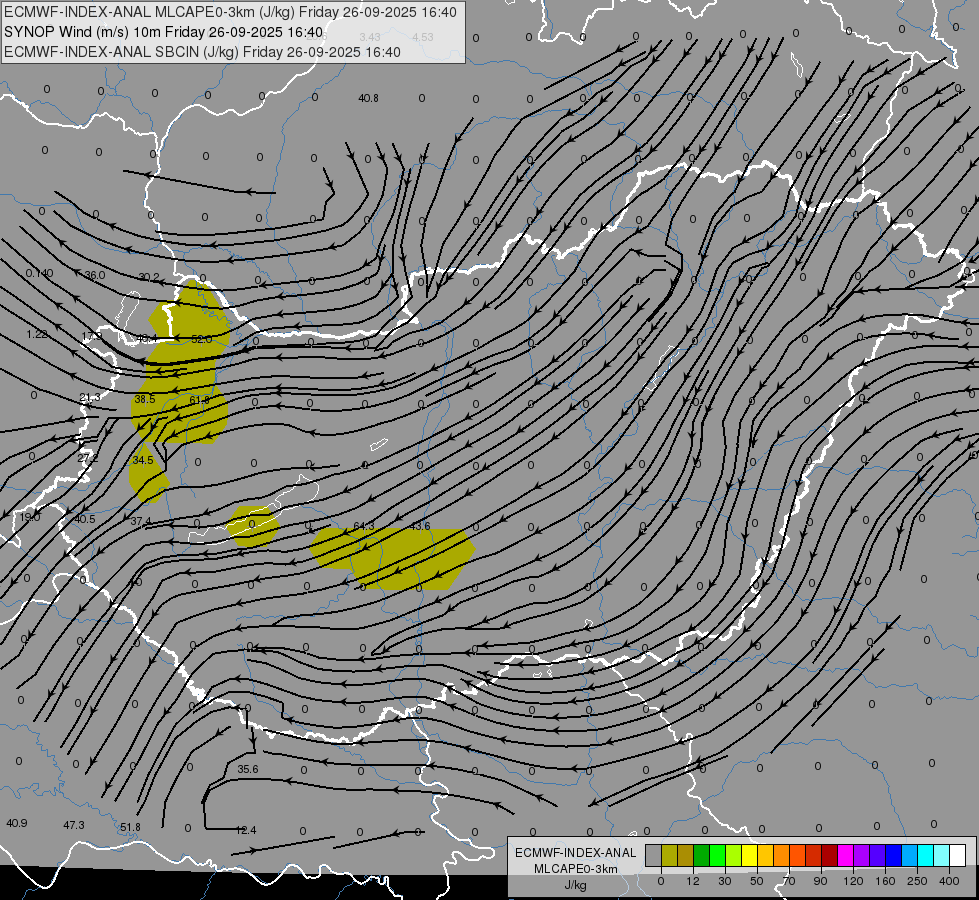979x900 pixels.
Task: Click the legend scale label 70
Action: click(789, 881)
